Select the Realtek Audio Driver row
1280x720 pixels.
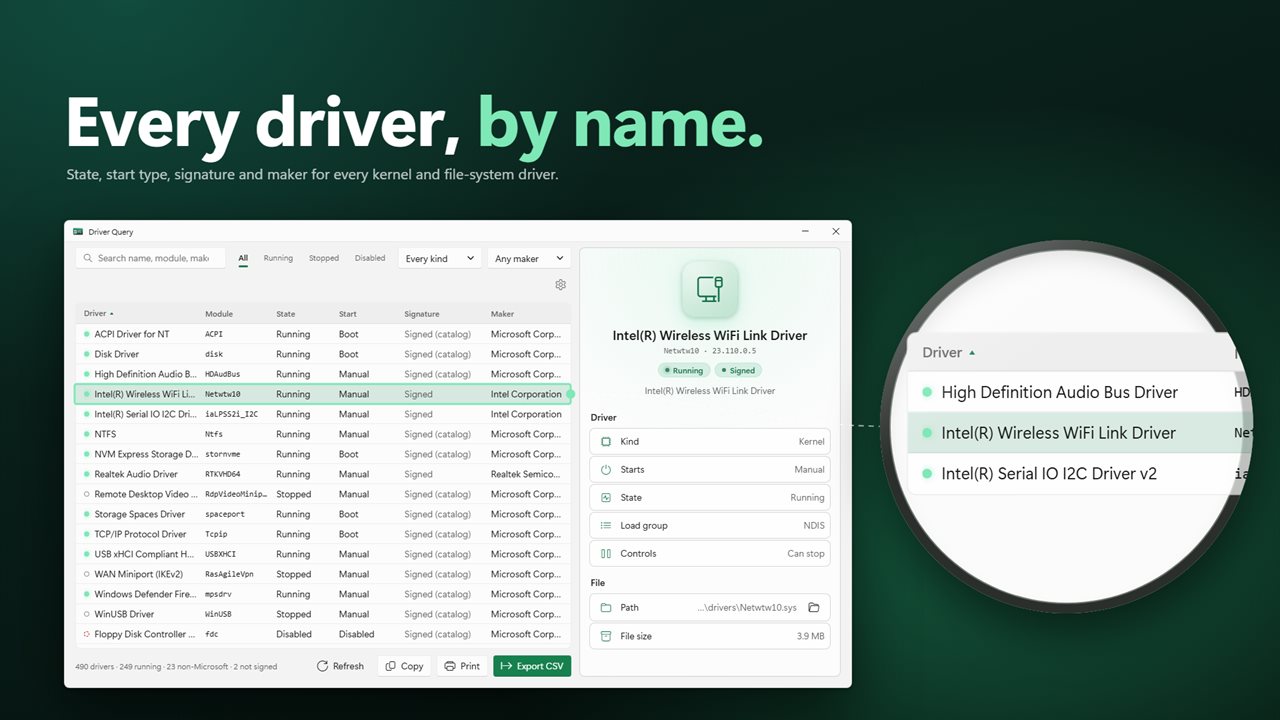click(323, 474)
